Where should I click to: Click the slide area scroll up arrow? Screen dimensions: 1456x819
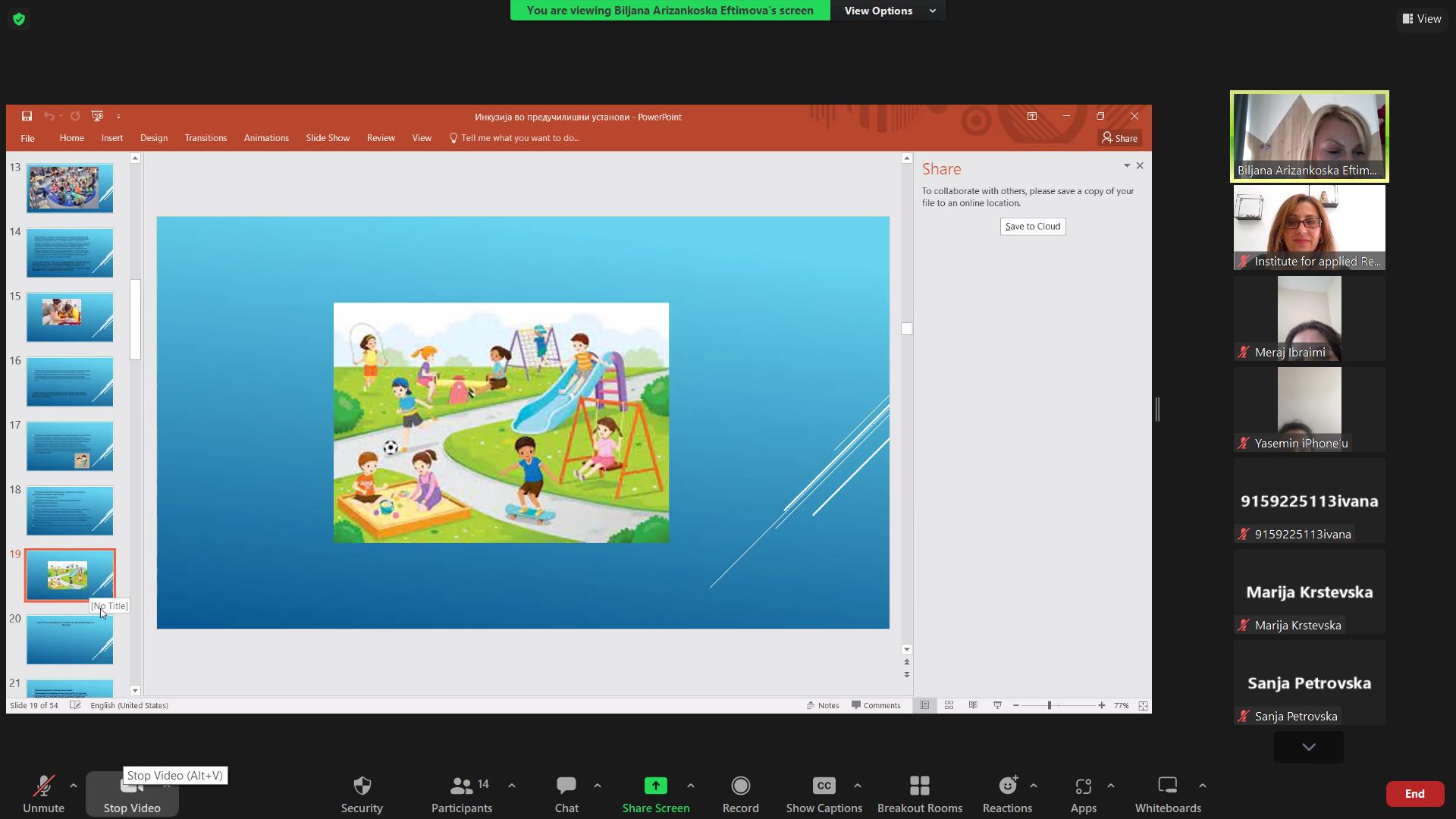(x=906, y=158)
